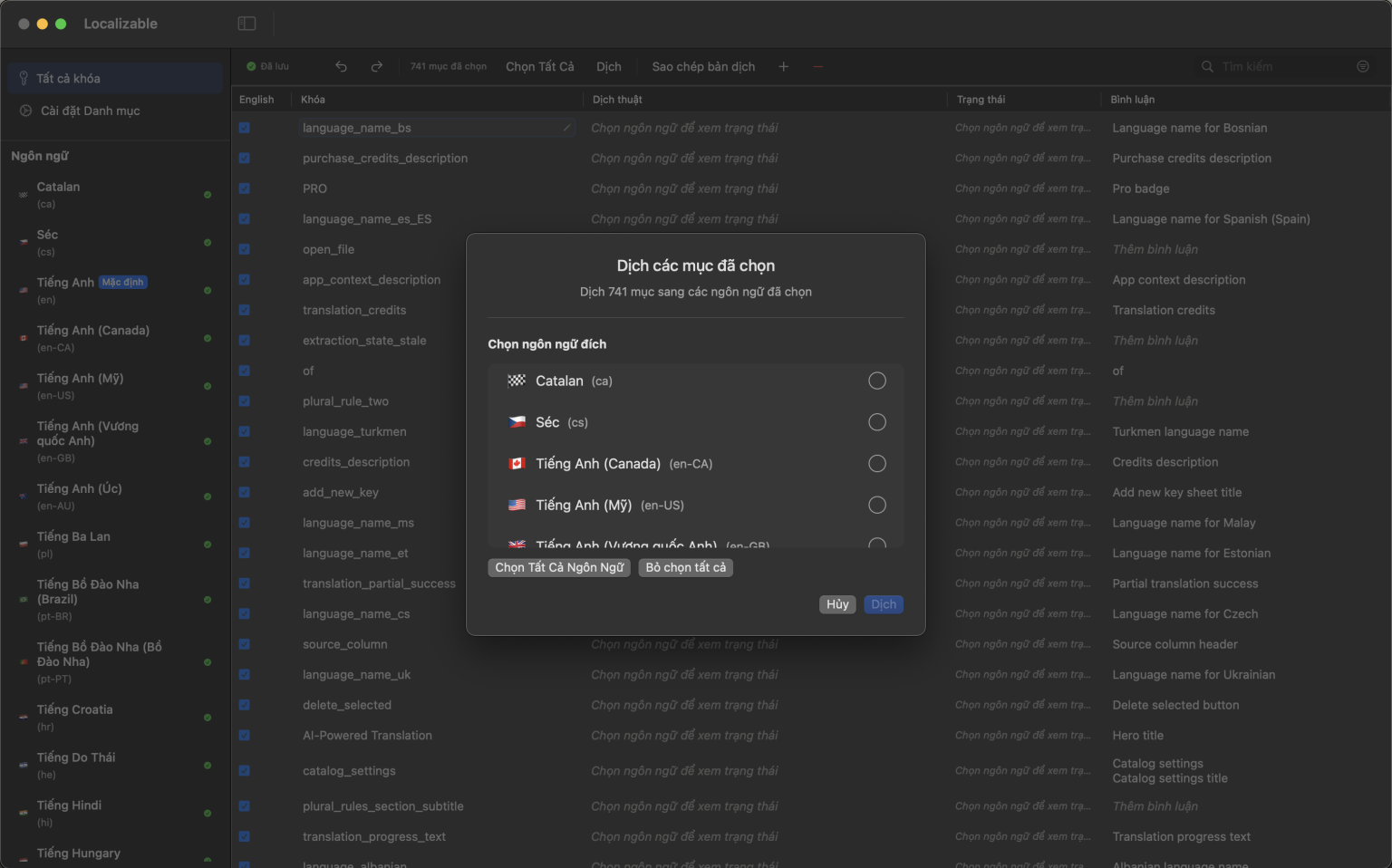Select Tiếng Hindi in sidebar

[115, 814]
